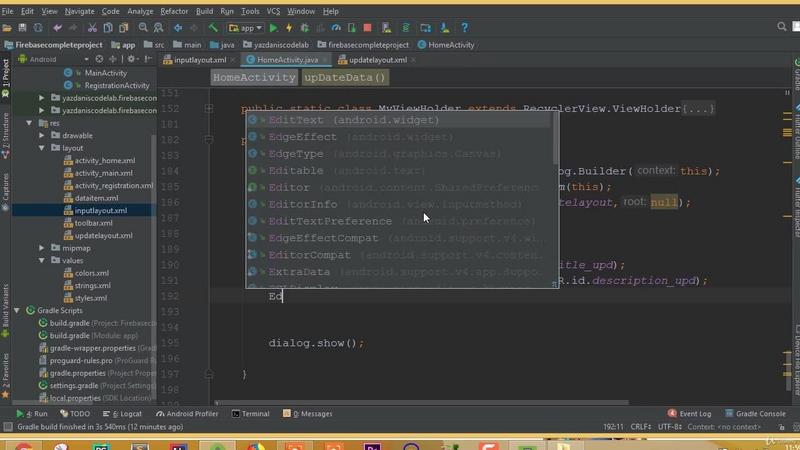The width and height of the screenshot is (800, 450).
Task: Choose EditText from the completion popup
Action: (398, 120)
